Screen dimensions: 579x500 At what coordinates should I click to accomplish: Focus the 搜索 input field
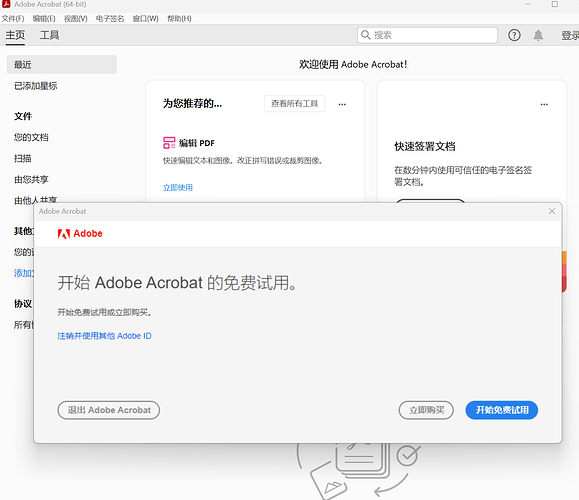click(x=427, y=35)
